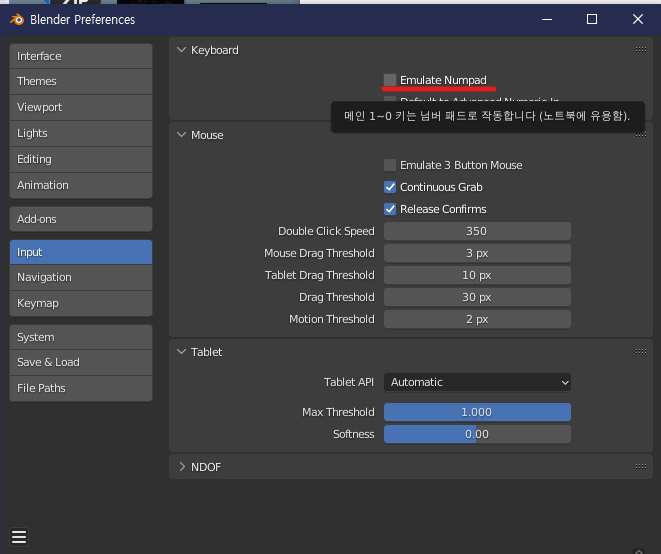The image size is (661, 554).
Task: Go to the Navigation tab
Action: click(81, 277)
